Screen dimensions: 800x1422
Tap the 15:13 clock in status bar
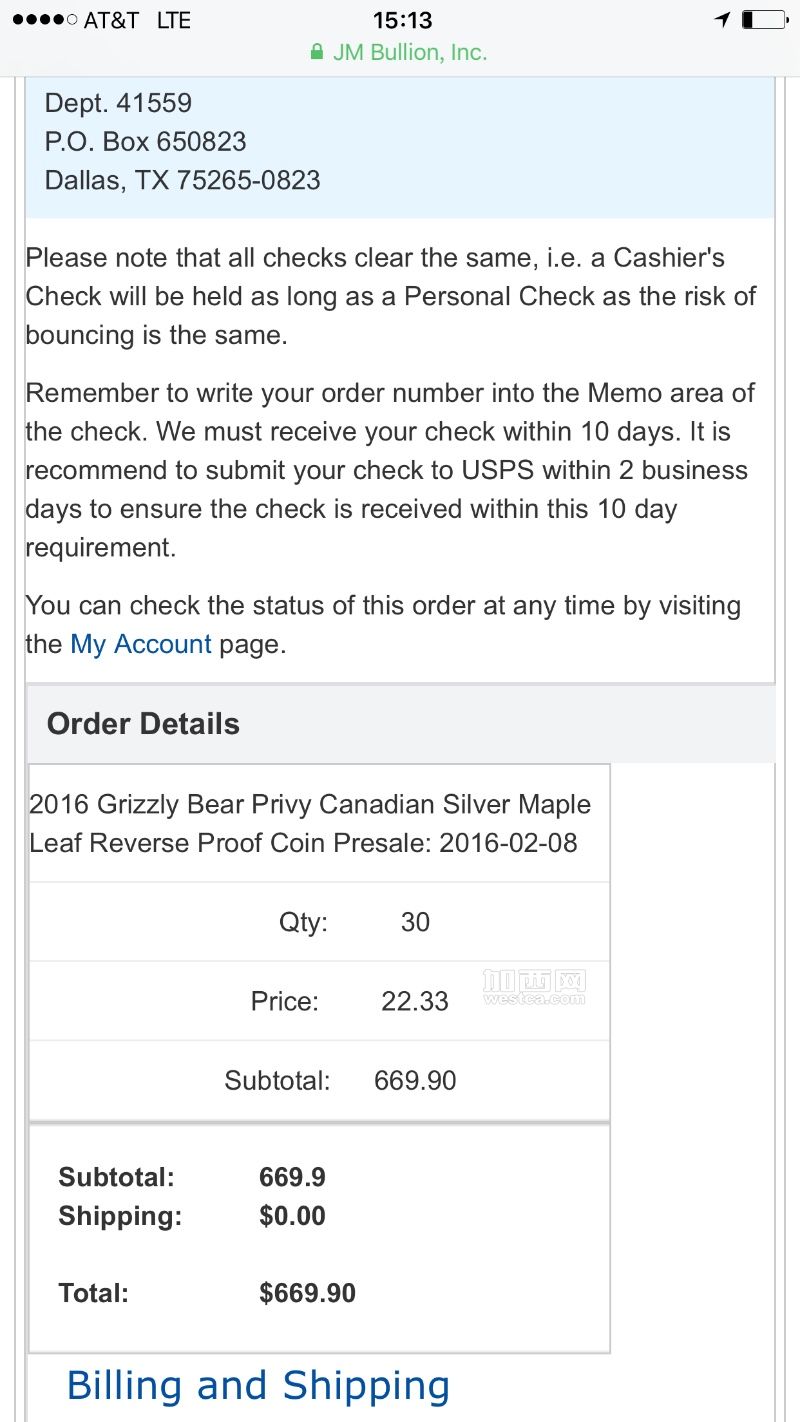pos(402,20)
